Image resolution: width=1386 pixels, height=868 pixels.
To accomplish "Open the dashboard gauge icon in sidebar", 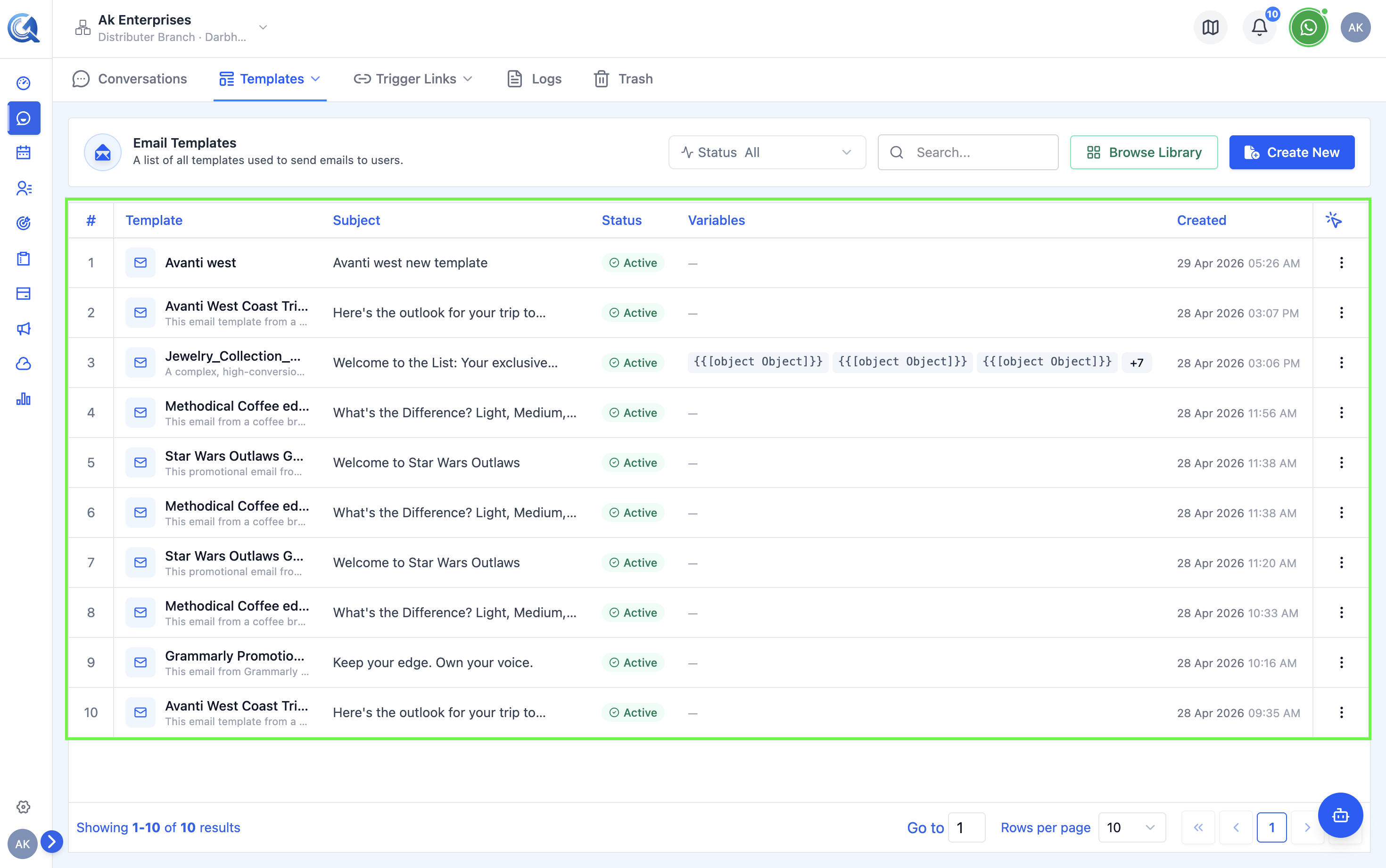I will [x=24, y=83].
